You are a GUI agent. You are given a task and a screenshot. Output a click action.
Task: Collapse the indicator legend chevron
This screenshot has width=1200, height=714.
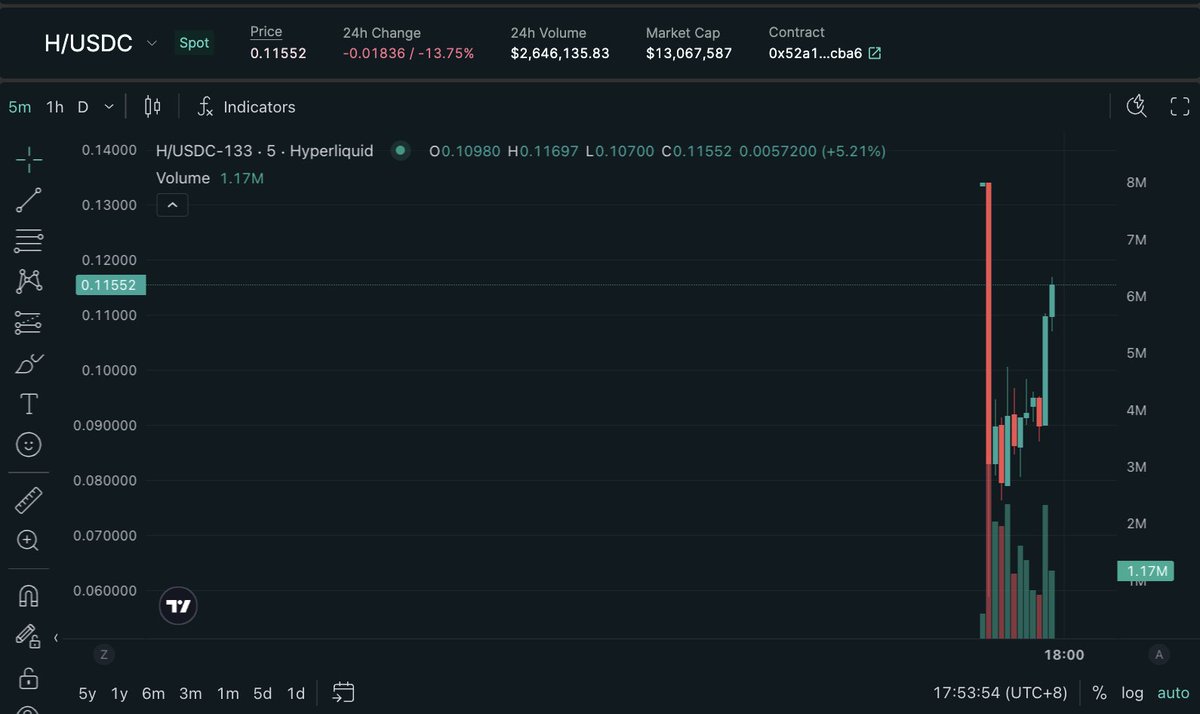[x=172, y=205]
